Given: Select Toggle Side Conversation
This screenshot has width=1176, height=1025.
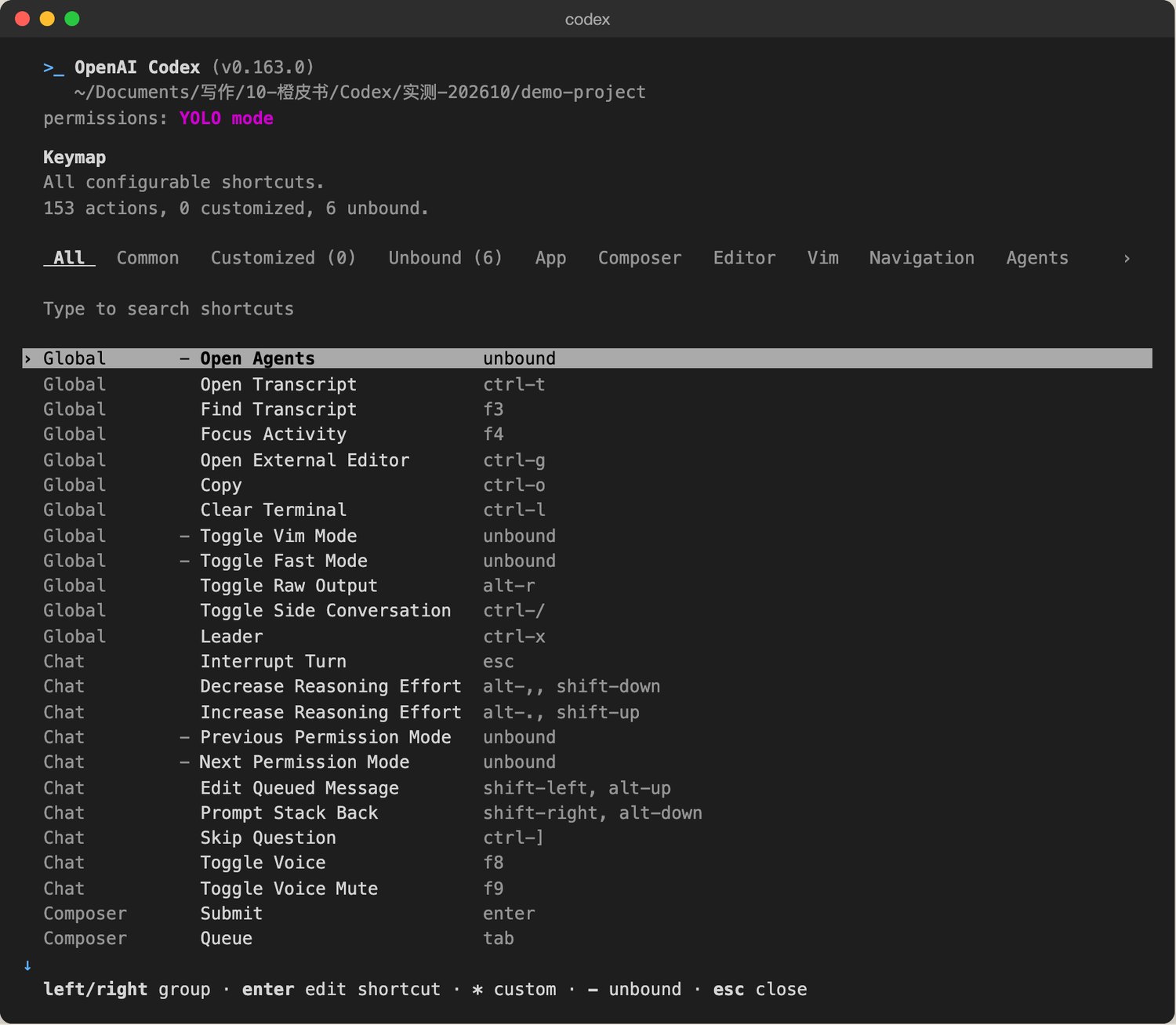Looking at the screenshot, I should point(587,611).
